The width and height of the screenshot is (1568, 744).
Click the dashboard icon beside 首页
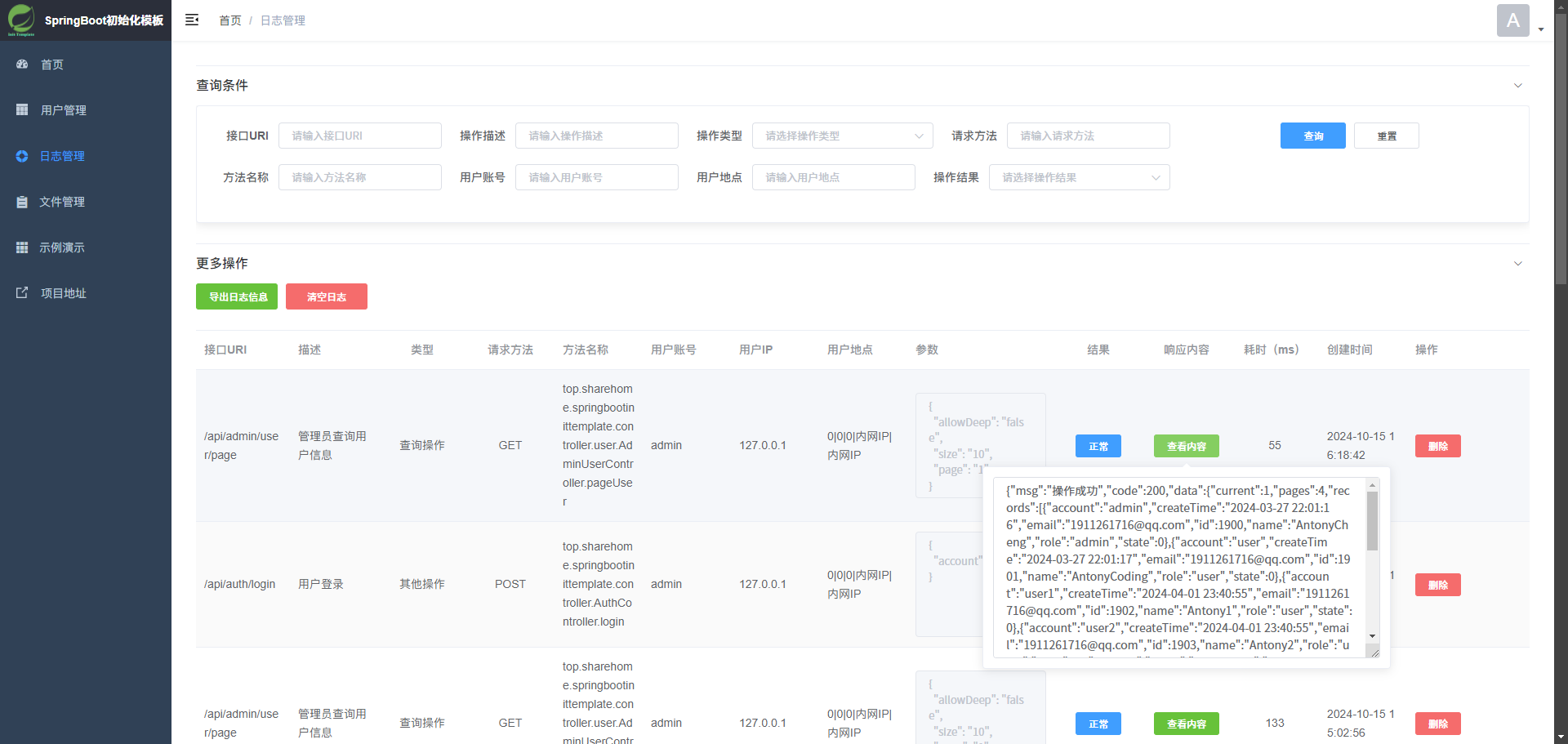tap(22, 64)
